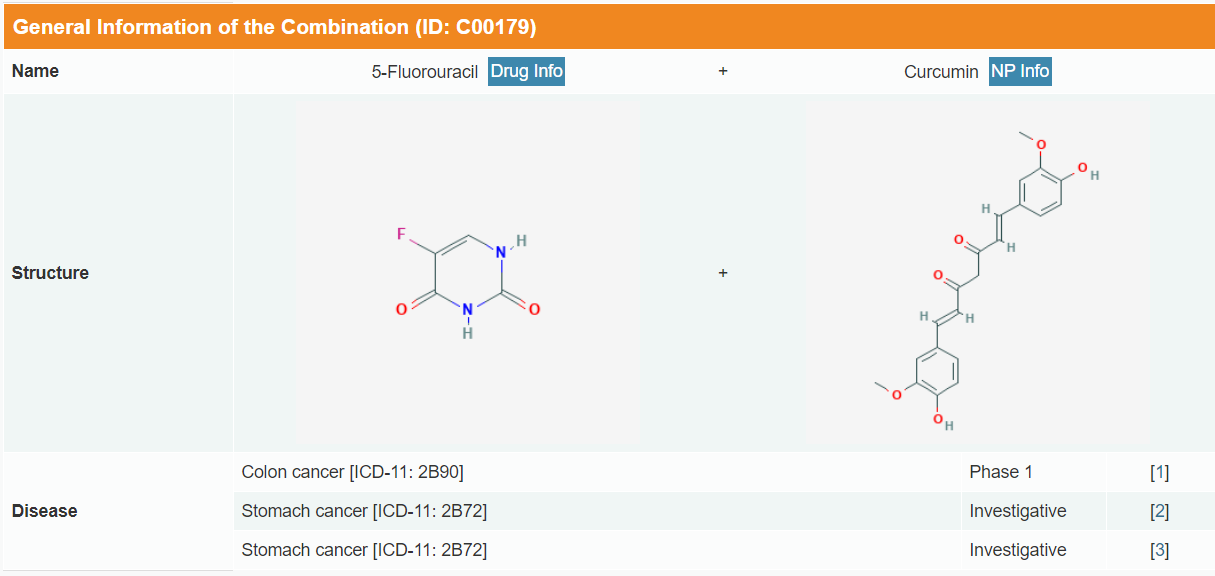Open reference [1] for Colon cancer
Viewport: 1215px width, 576px height.
1159,472
